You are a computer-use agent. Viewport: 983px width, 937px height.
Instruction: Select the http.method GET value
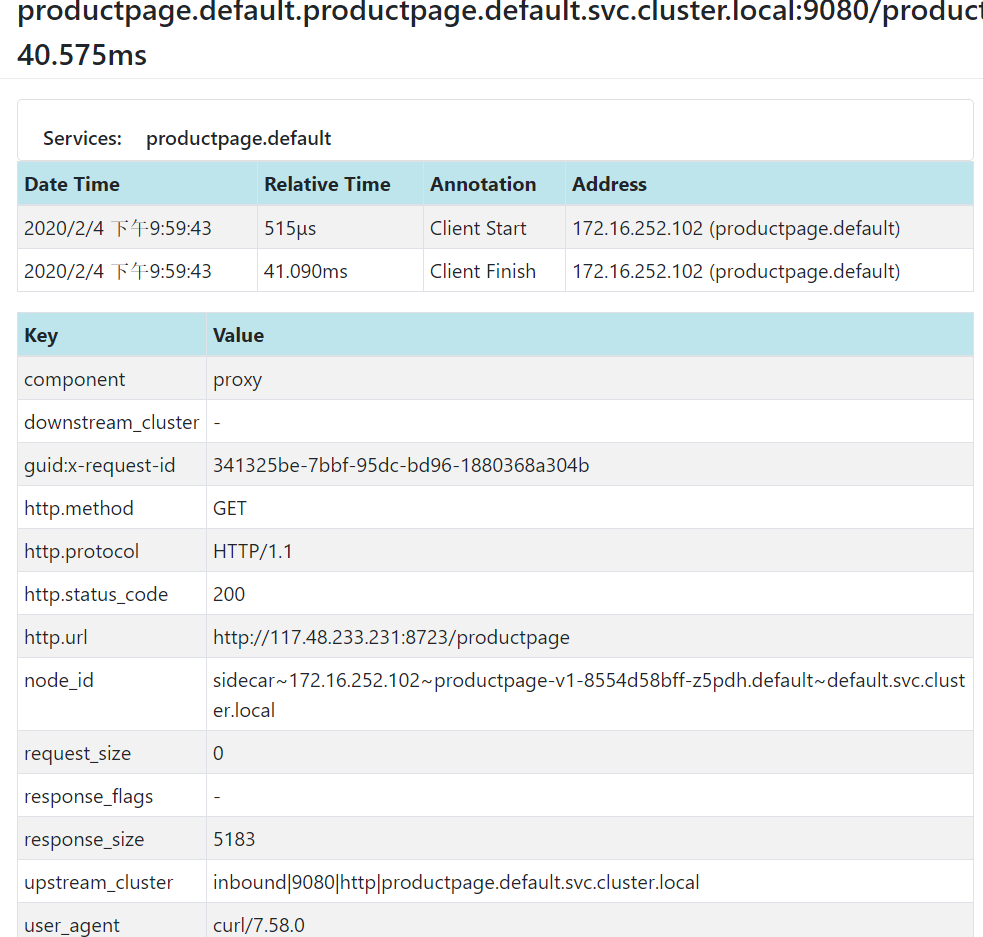point(229,508)
